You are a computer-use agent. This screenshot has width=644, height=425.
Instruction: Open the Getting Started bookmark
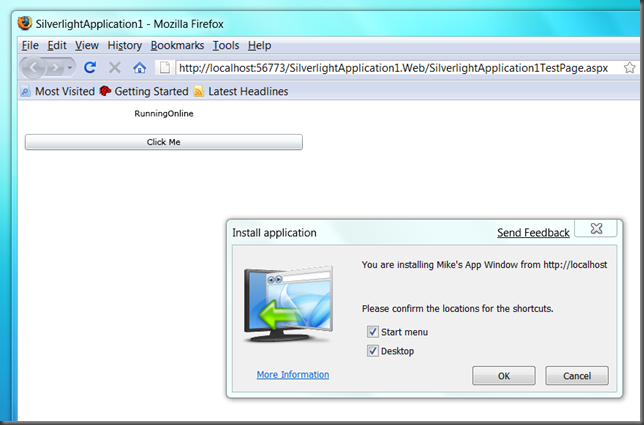[x=144, y=91]
